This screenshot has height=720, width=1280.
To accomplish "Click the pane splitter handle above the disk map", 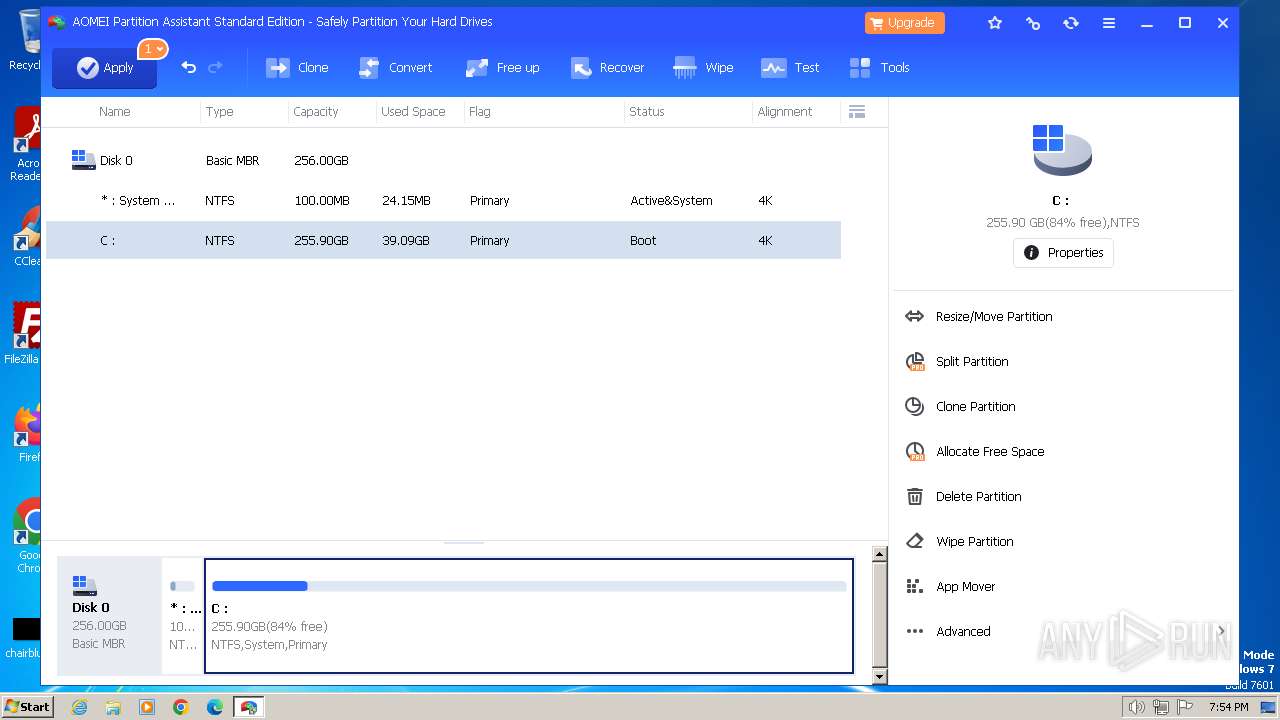I will tap(463, 542).
